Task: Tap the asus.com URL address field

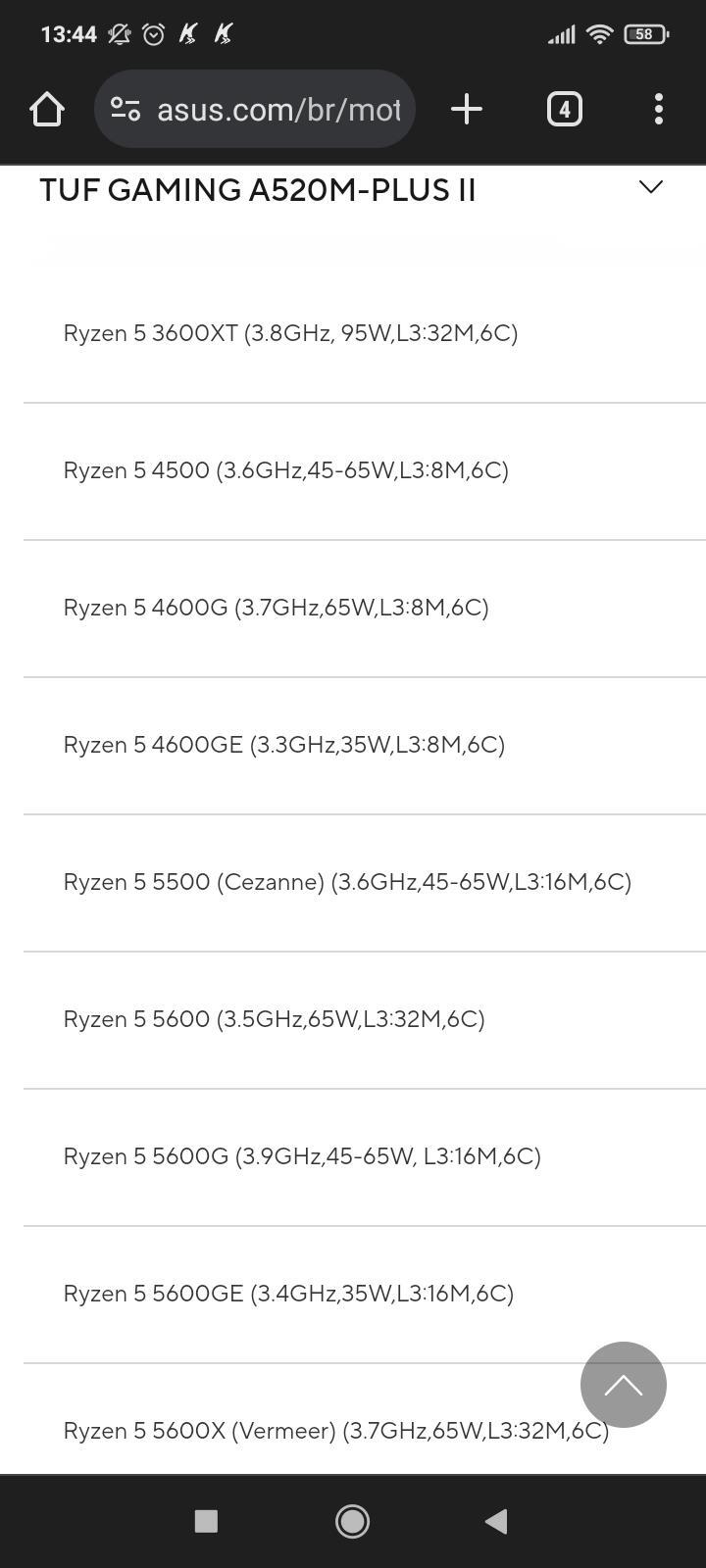Action: [x=255, y=109]
